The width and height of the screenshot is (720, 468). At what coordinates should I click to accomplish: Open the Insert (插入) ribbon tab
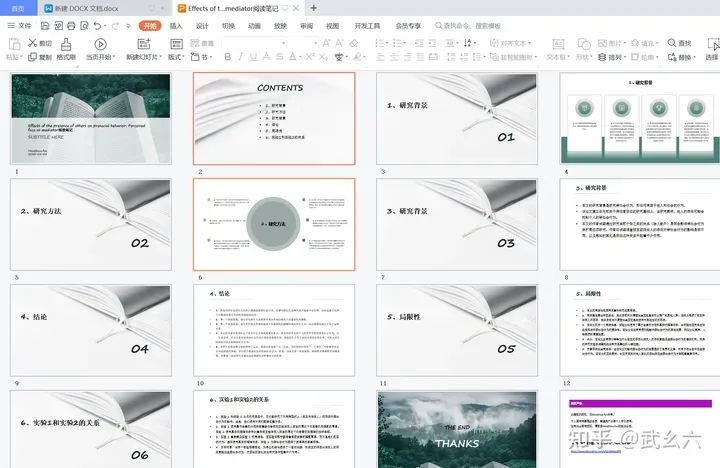click(176, 25)
